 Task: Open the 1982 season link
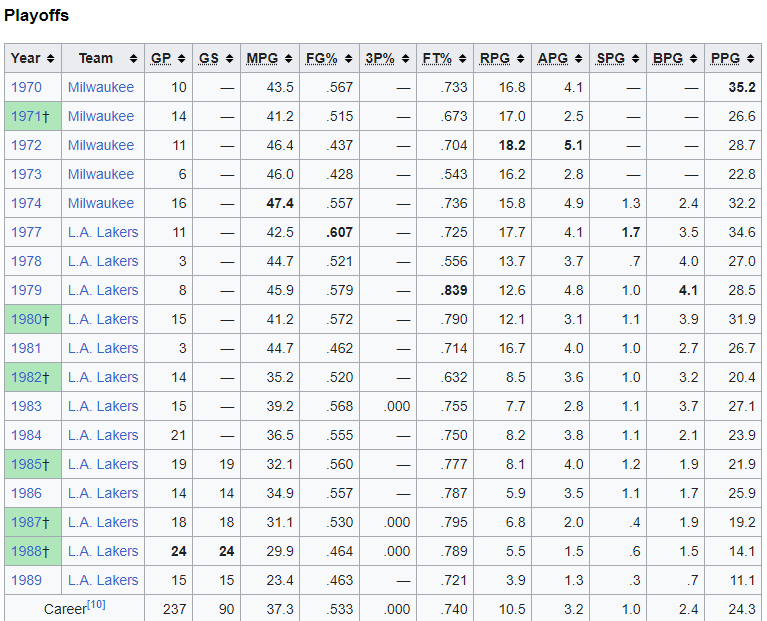coord(26,377)
